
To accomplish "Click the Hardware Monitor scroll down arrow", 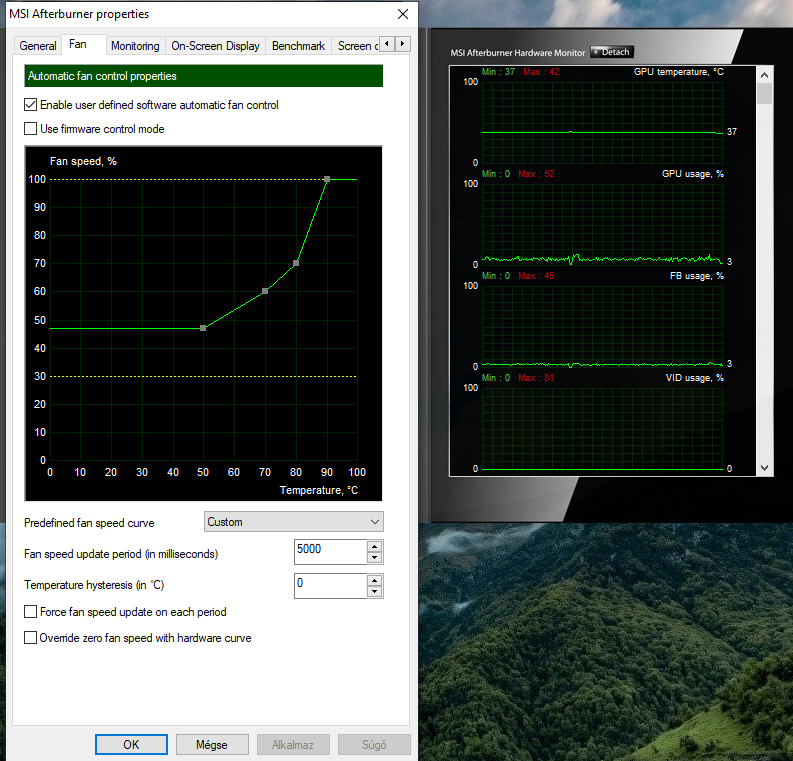I will click(765, 468).
